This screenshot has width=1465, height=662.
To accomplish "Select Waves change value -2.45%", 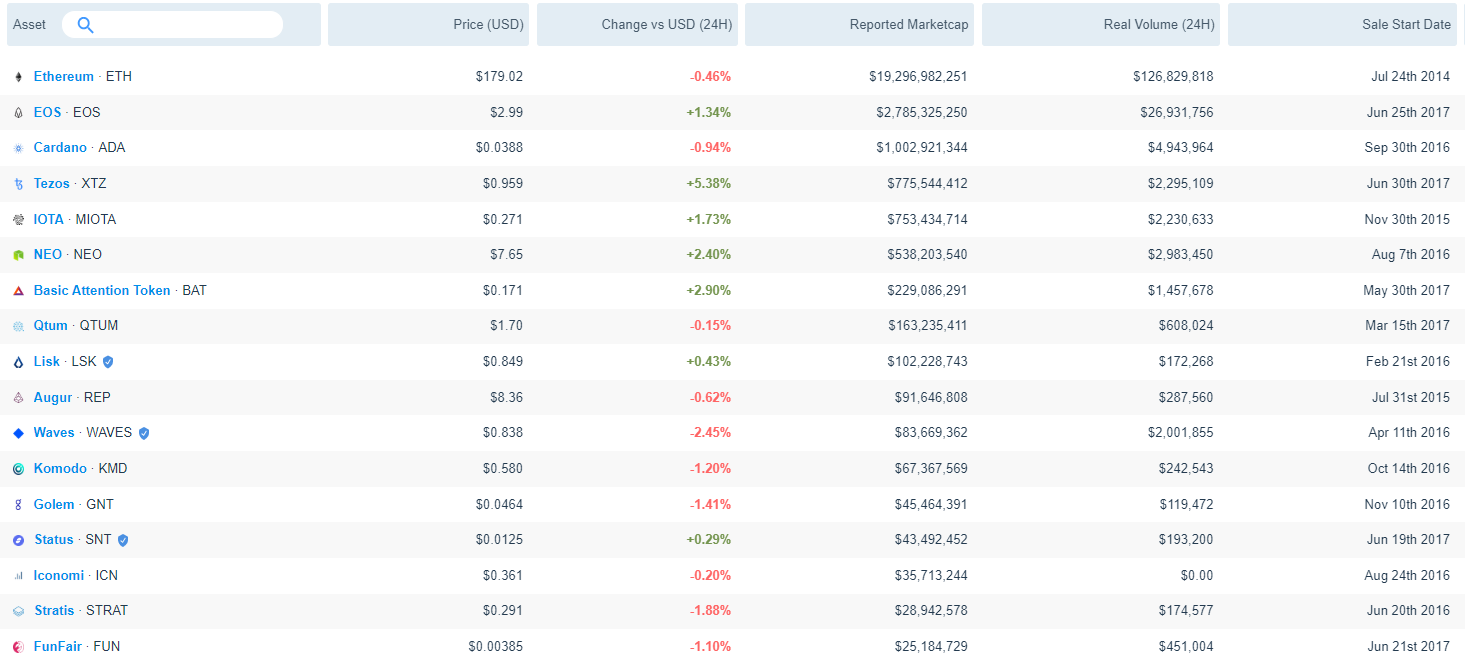I will (x=711, y=432).
